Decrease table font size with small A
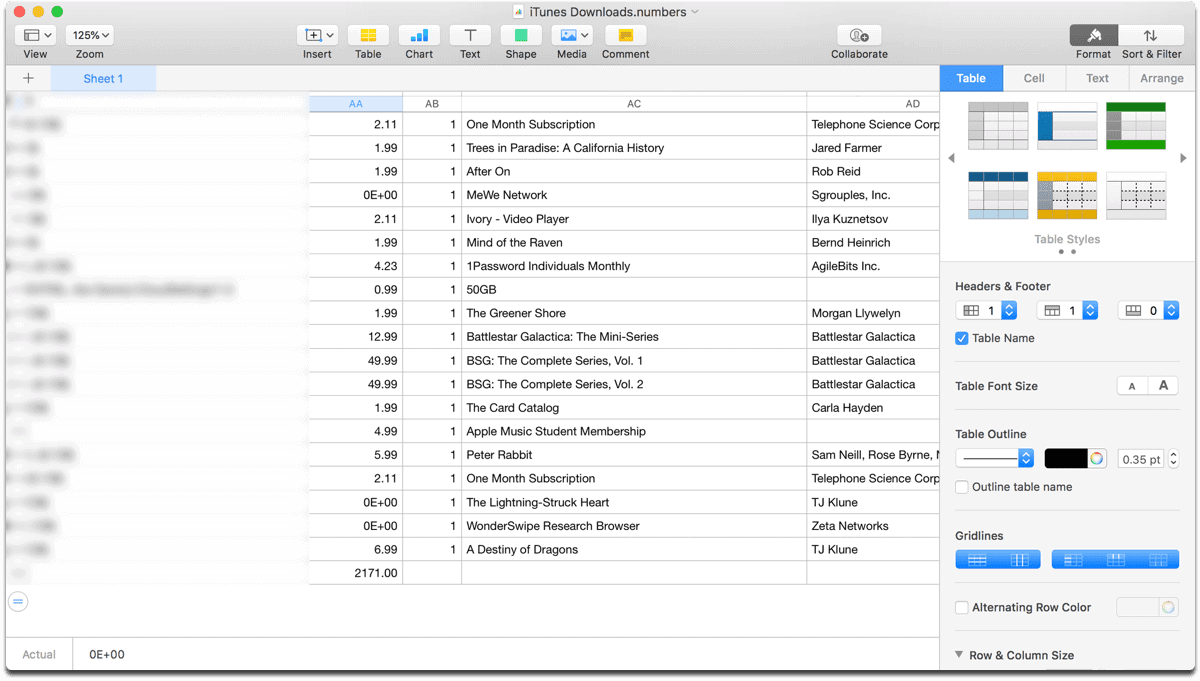 coord(1132,386)
